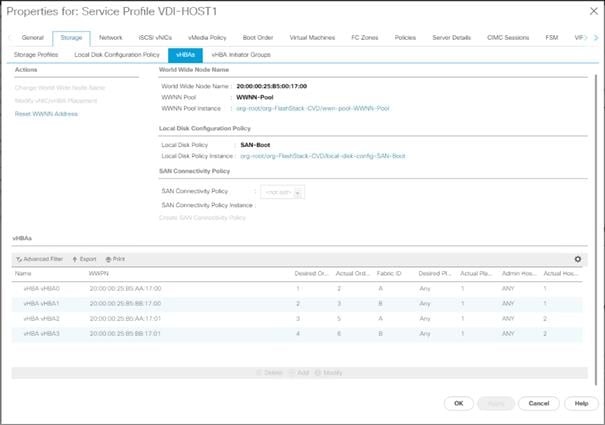Open the table settings gear icon
Screen dimensions: 605x425
pyautogui.click(x=578, y=259)
